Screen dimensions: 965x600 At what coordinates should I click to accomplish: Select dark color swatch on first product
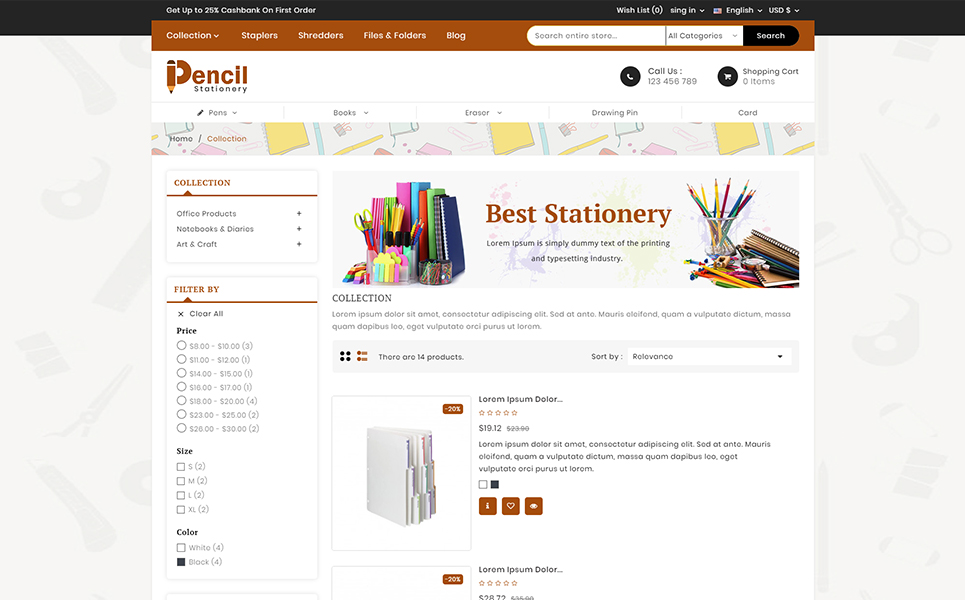pyautogui.click(x=495, y=485)
